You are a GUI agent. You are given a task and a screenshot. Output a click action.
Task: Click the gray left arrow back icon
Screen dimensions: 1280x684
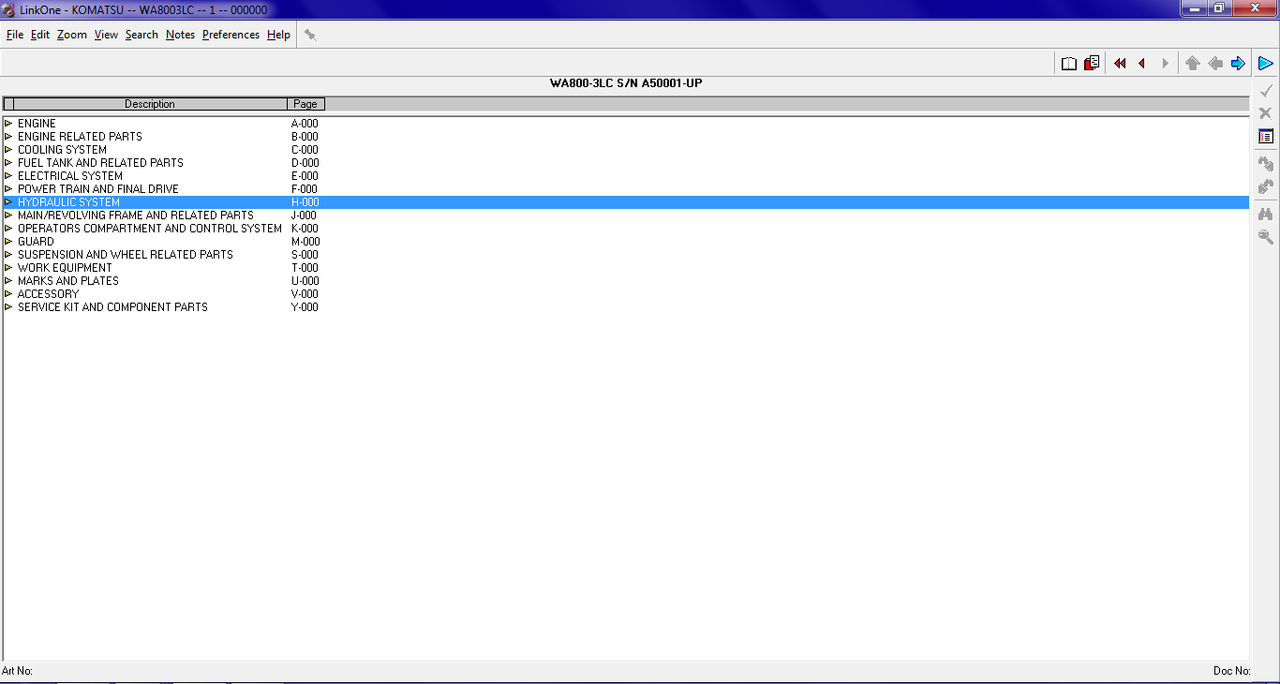point(1215,63)
